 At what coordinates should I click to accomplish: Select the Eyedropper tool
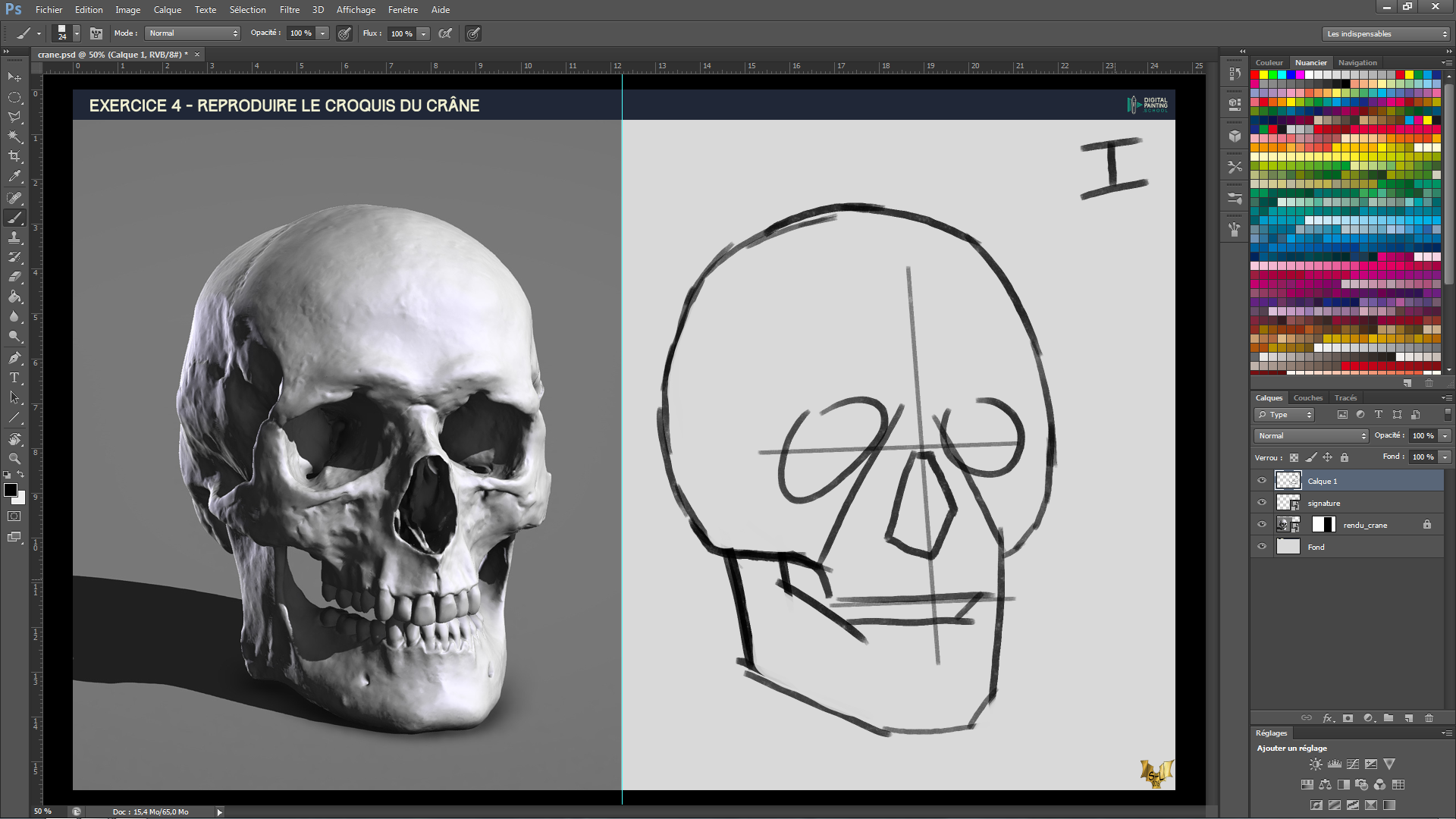[x=14, y=177]
